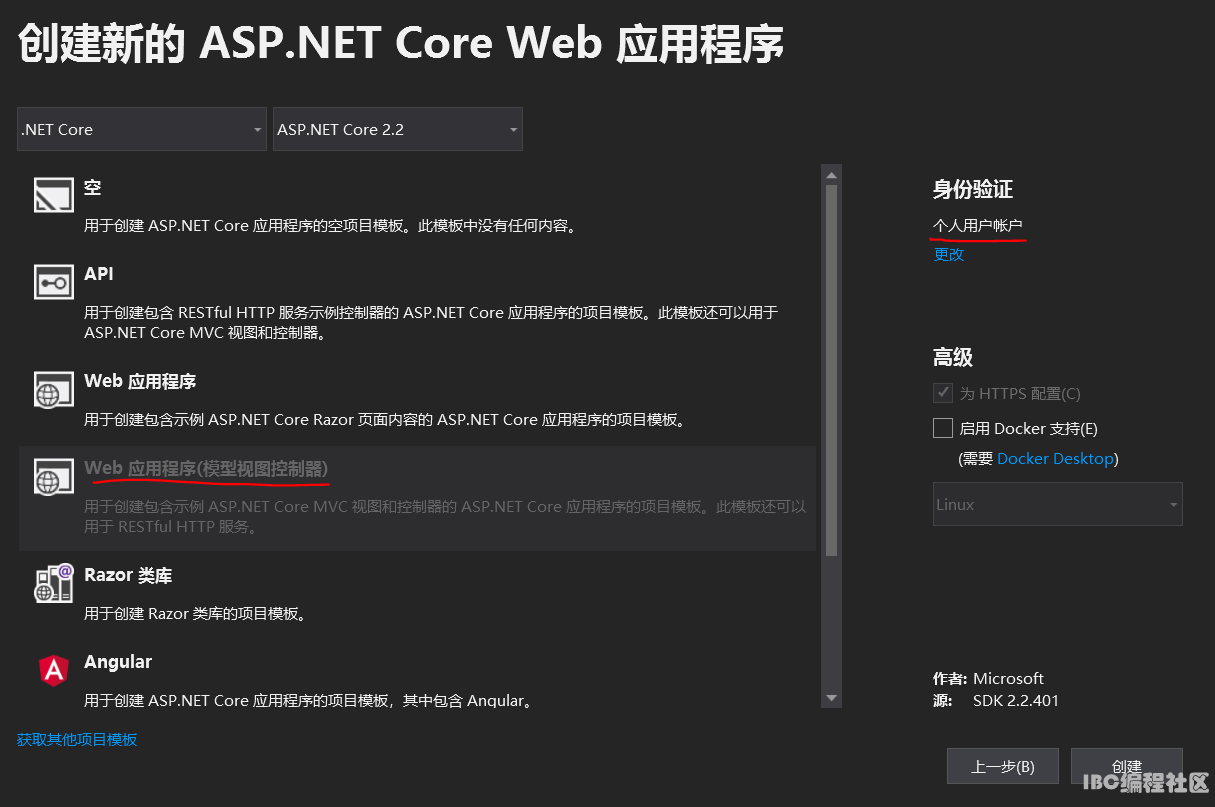Select the Empty (空) template icon
Screen dimensions: 1215x807
(x=54, y=195)
